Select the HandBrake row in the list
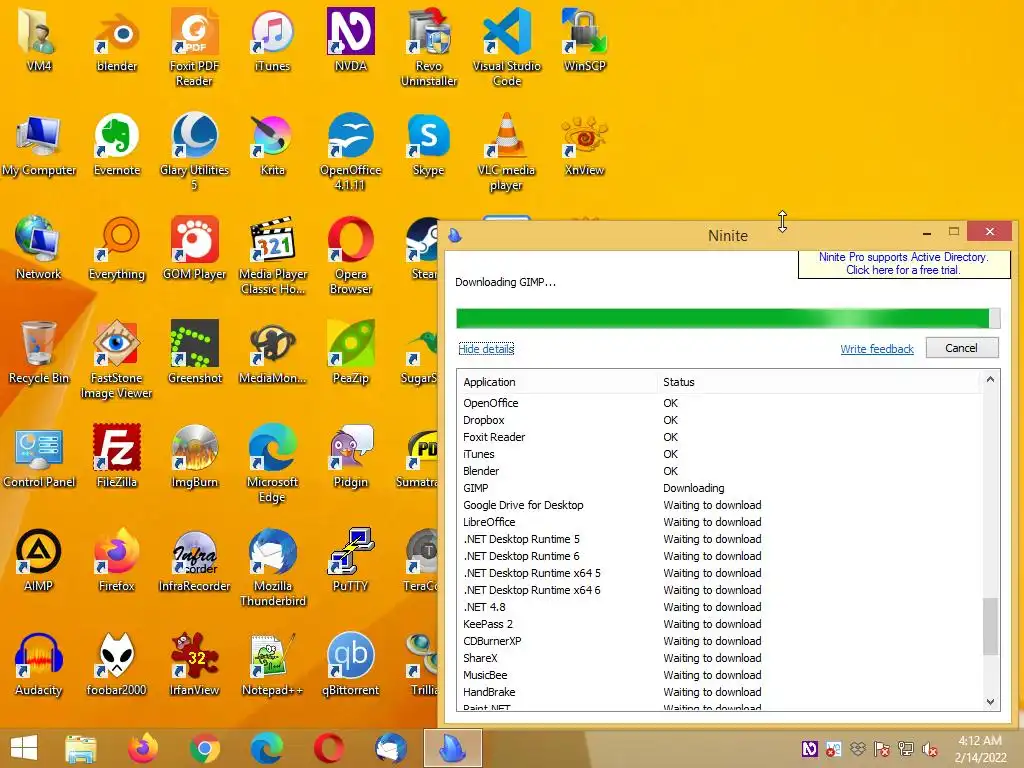The image size is (1024, 768). [719, 692]
